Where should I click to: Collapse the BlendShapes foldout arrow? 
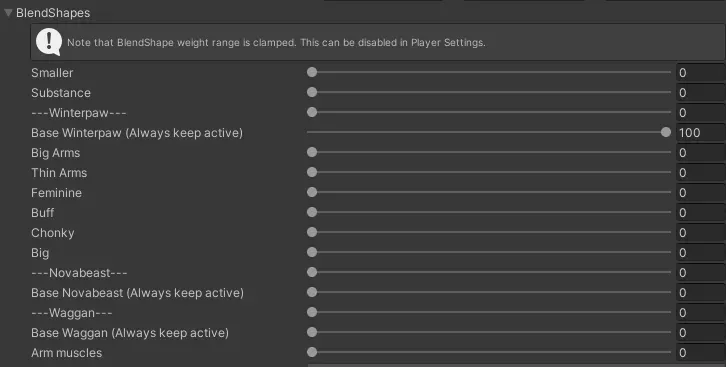(8, 13)
